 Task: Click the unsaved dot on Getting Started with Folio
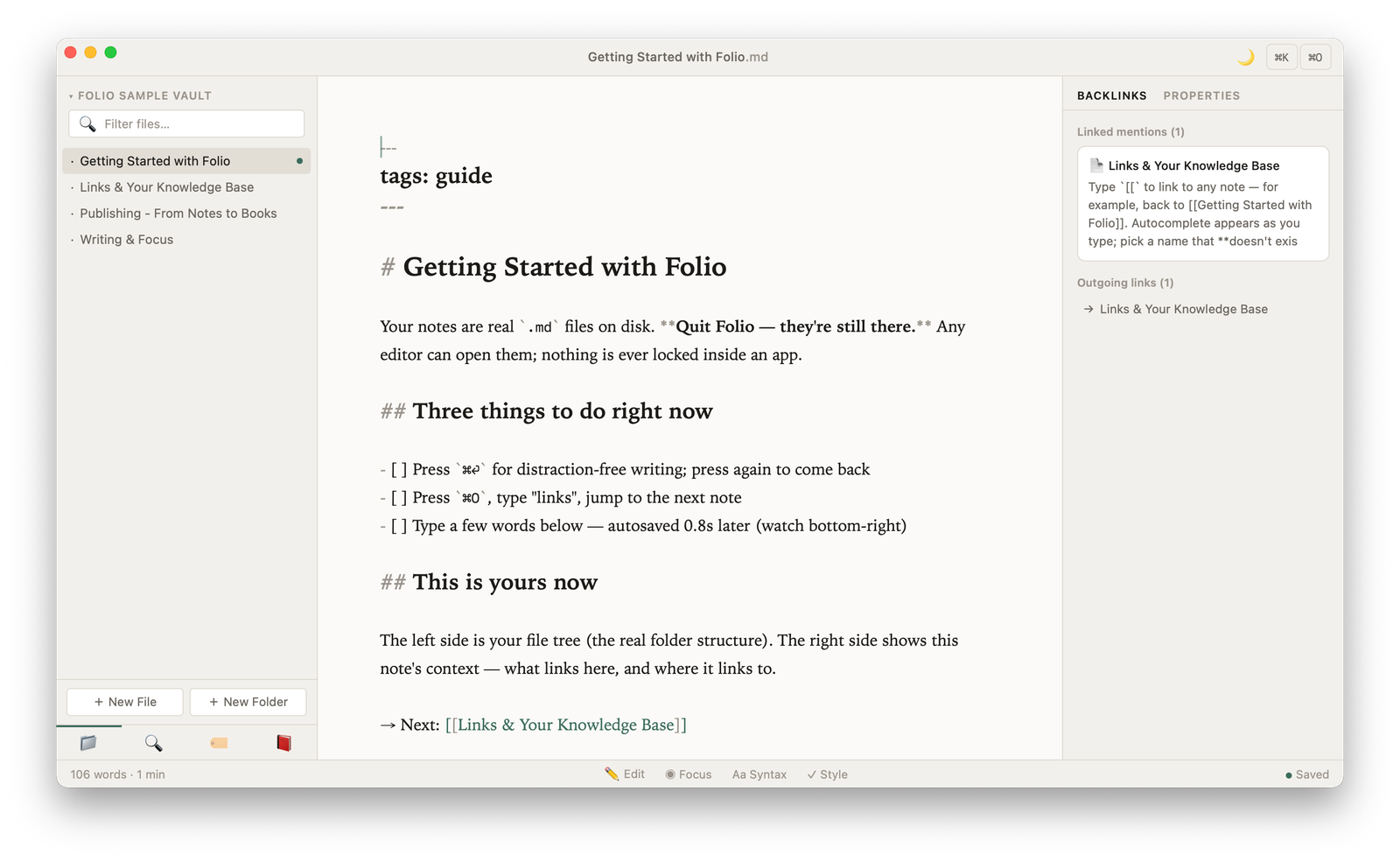click(x=299, y=161)
